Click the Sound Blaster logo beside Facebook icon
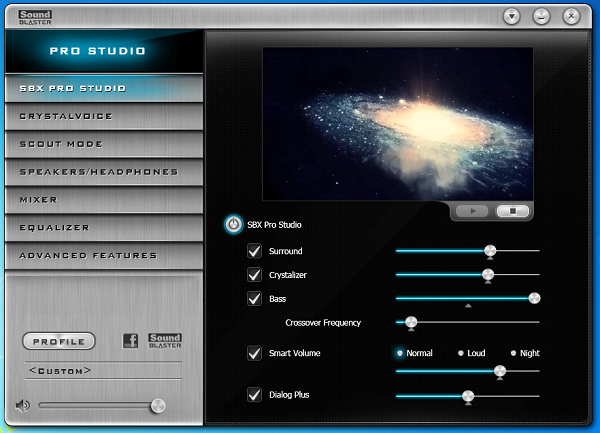 (x=165, y=340)
